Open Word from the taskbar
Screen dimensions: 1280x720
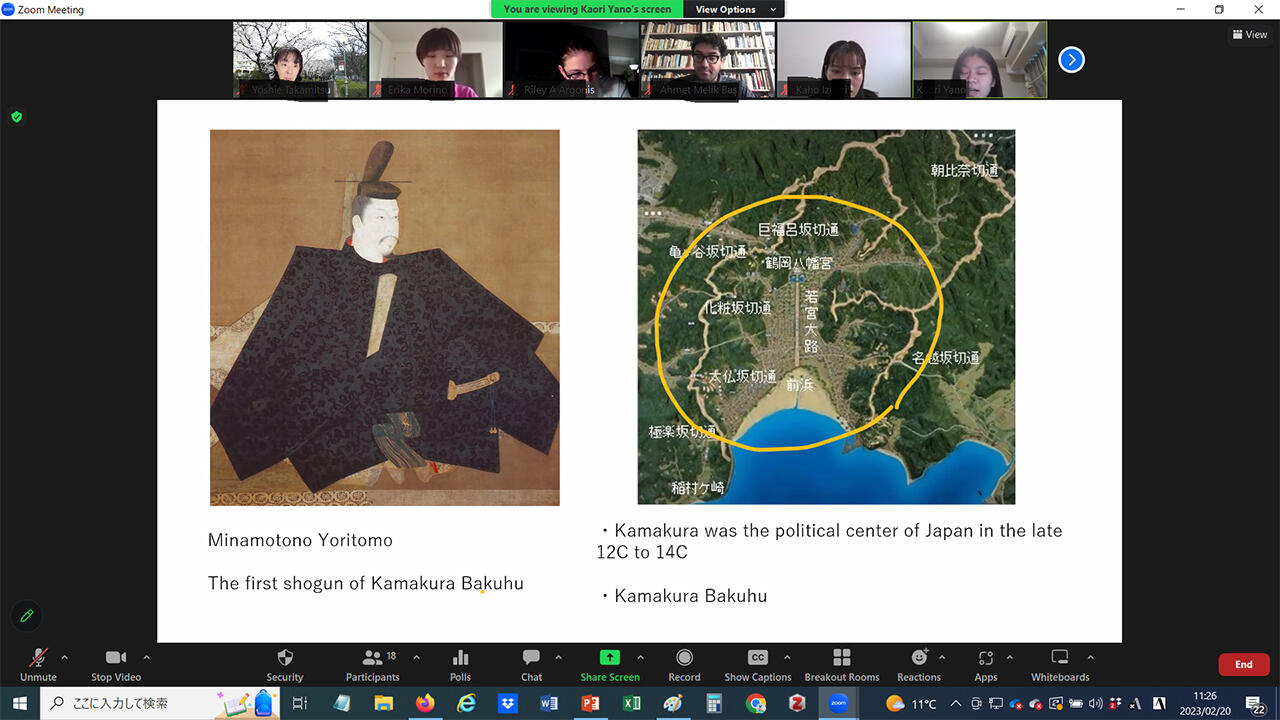549,703
